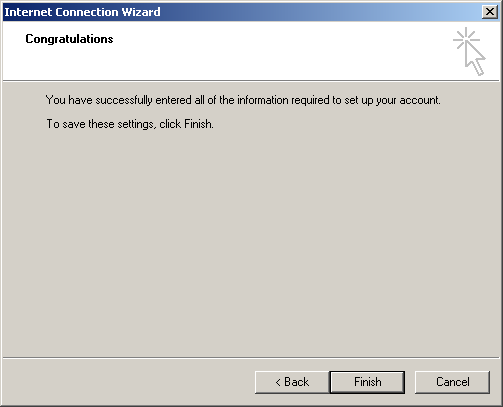Viewport: 503px width, 407px height.
Task: Cancel the Internet Connection Wizard
Action: 452,382
